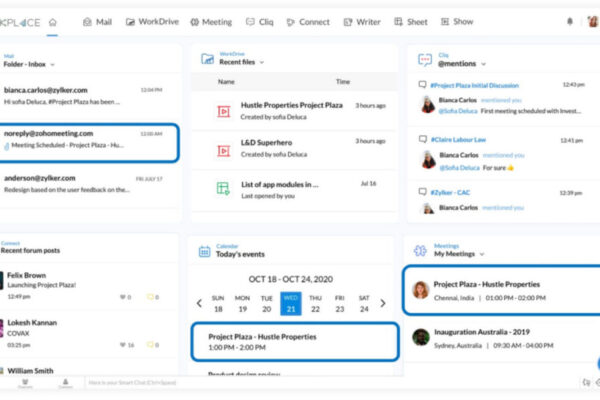Click chat bubble icon beside #Zylker - CAC
The image size is (600, 400).
[x=422, y=192]
